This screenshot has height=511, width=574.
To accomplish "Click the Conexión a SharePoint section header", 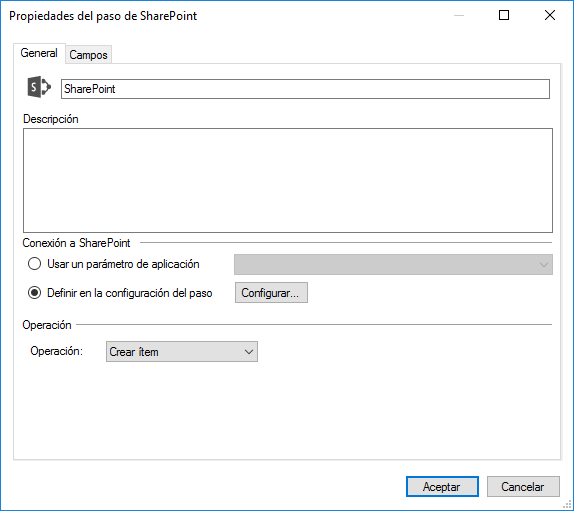I will [76, 243].
